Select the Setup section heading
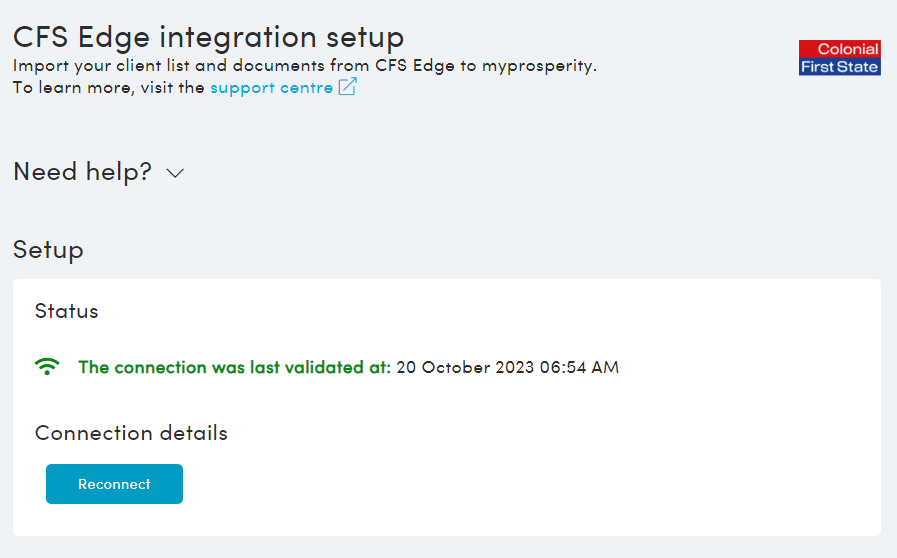Viewport: 897px width, 558px height. [48, 249]
